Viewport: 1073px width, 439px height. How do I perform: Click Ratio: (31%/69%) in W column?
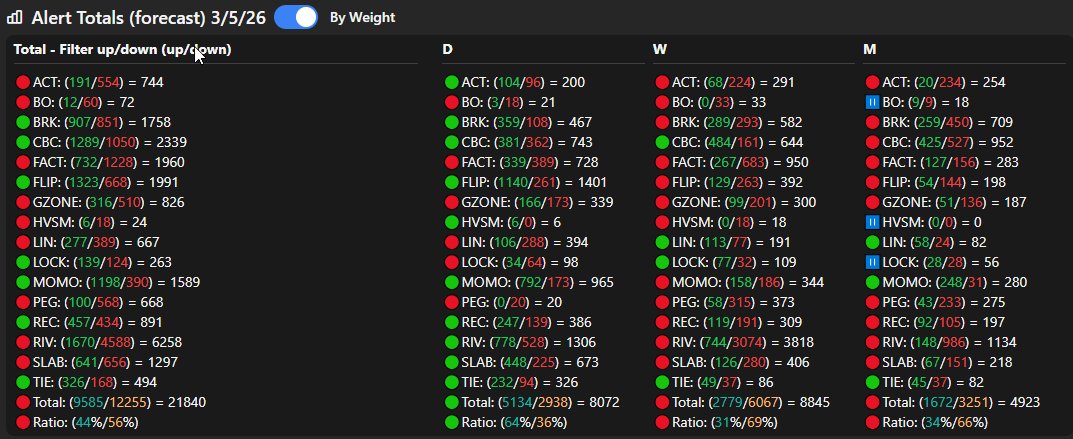tap(717, 423)
